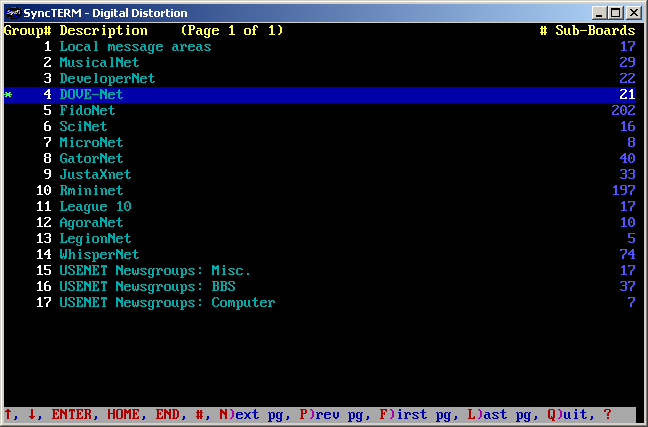Click L)ast pg command

click(x=498, y=414)
